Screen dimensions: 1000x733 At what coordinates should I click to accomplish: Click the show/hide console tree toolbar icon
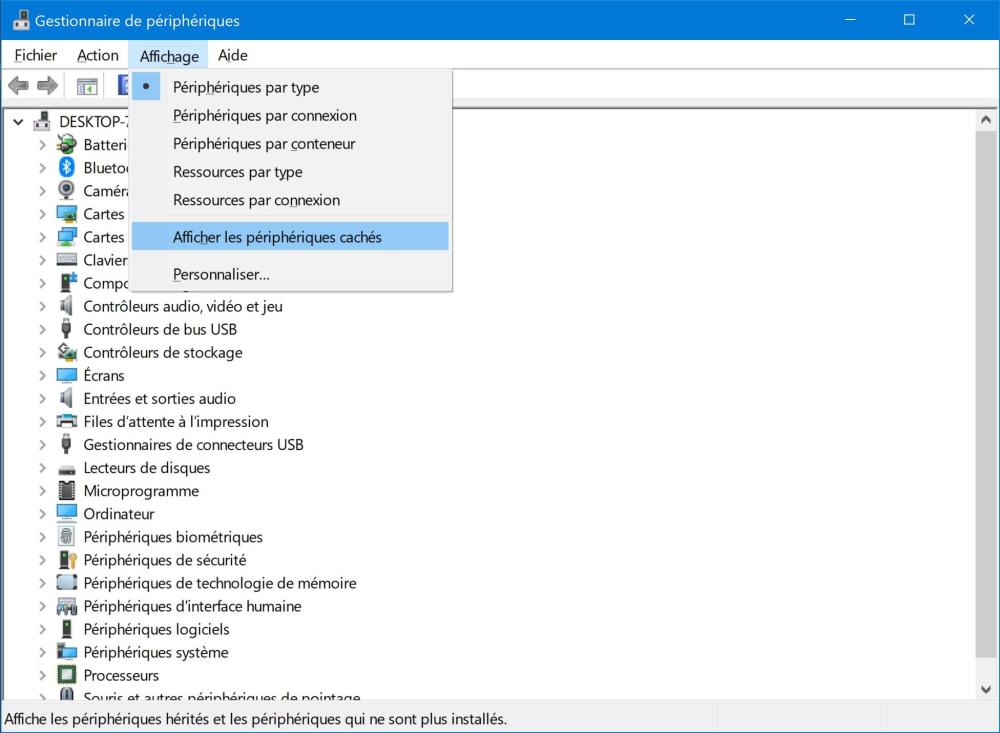tap(87, 86)
